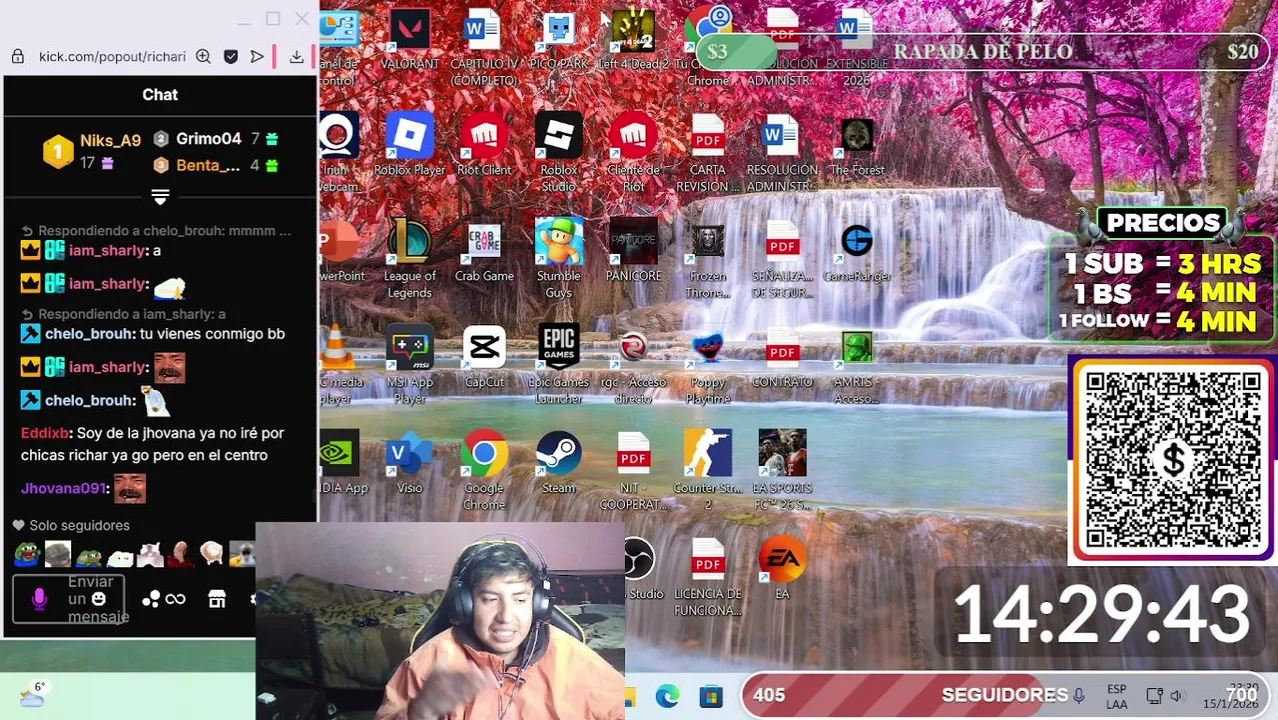Open Microsoft Edge in taskbar

(667, 696)
